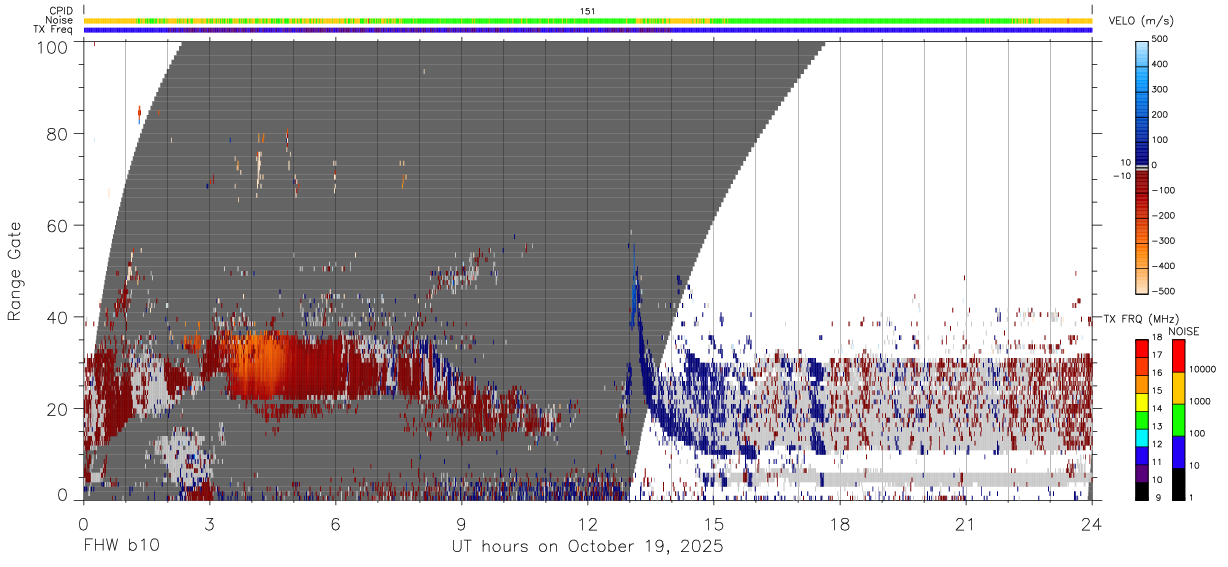Screen dimensions: 1228x567
Task: Click the 40 tick on Range Gate axis
Action: click(58, 318)
